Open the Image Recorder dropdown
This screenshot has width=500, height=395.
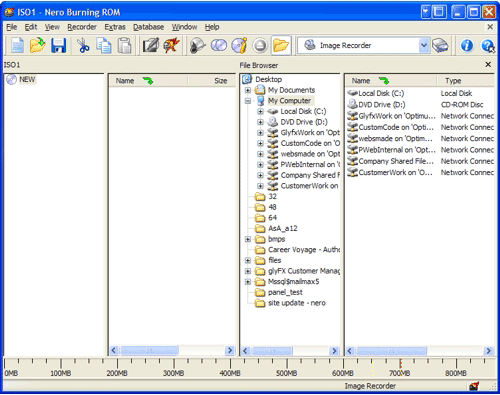(424, 45)
